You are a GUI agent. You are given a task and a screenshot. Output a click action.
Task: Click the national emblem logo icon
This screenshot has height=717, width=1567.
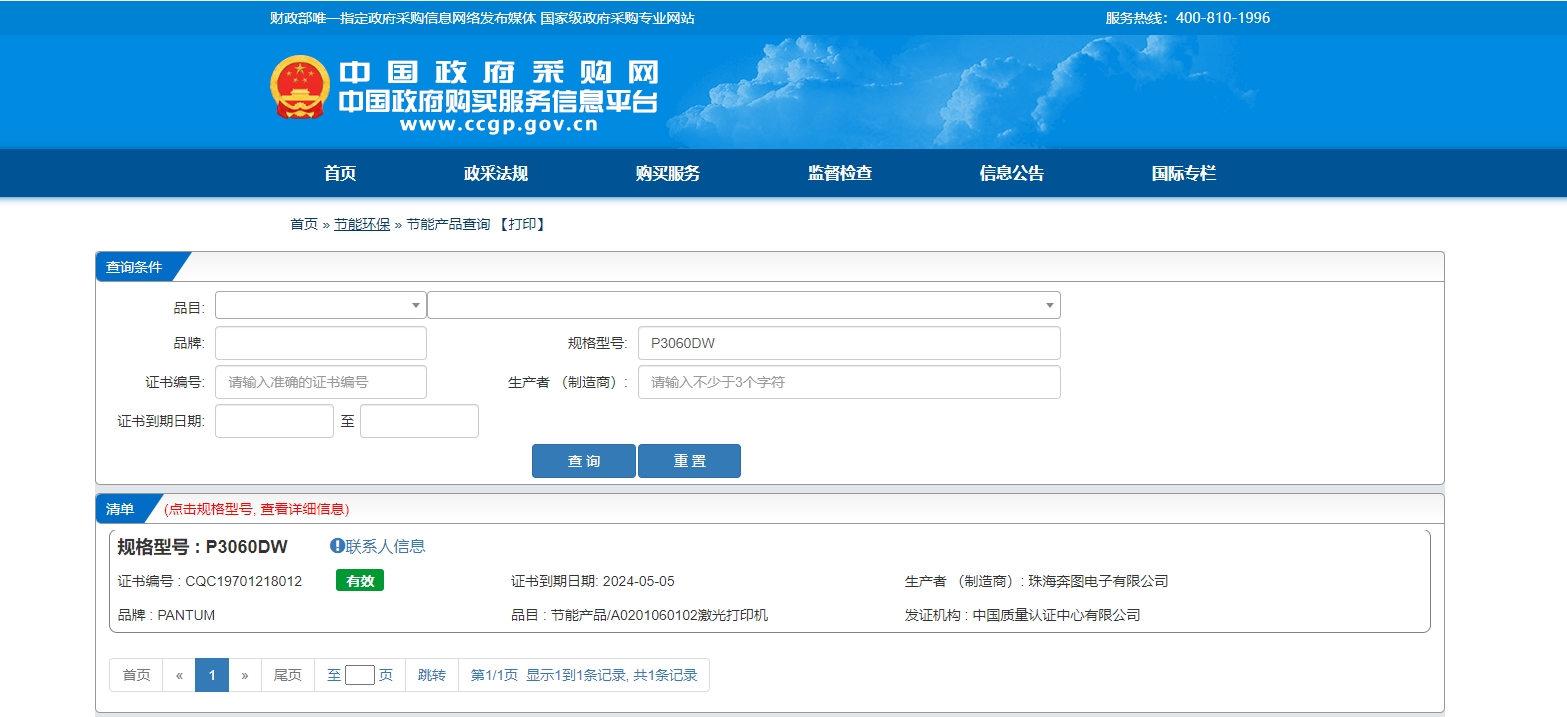[300, 88]
